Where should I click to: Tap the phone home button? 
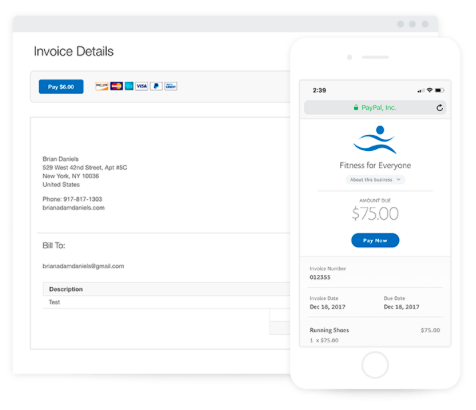pos(375,365)
